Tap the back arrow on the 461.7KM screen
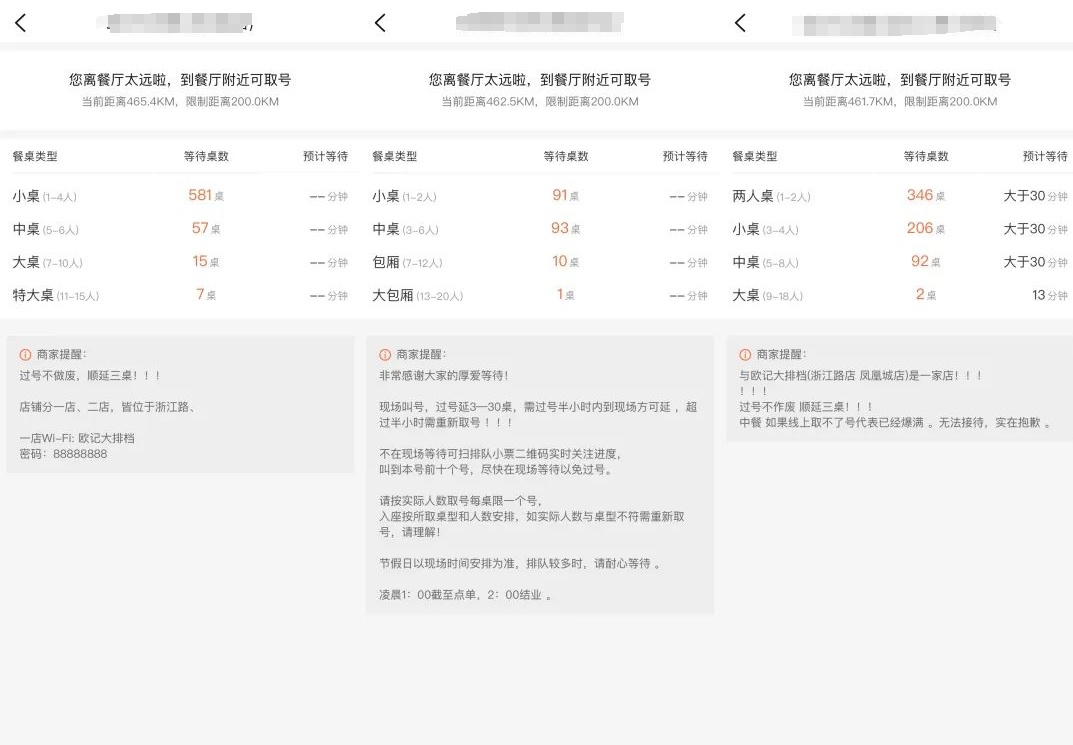 pos(740,23)
